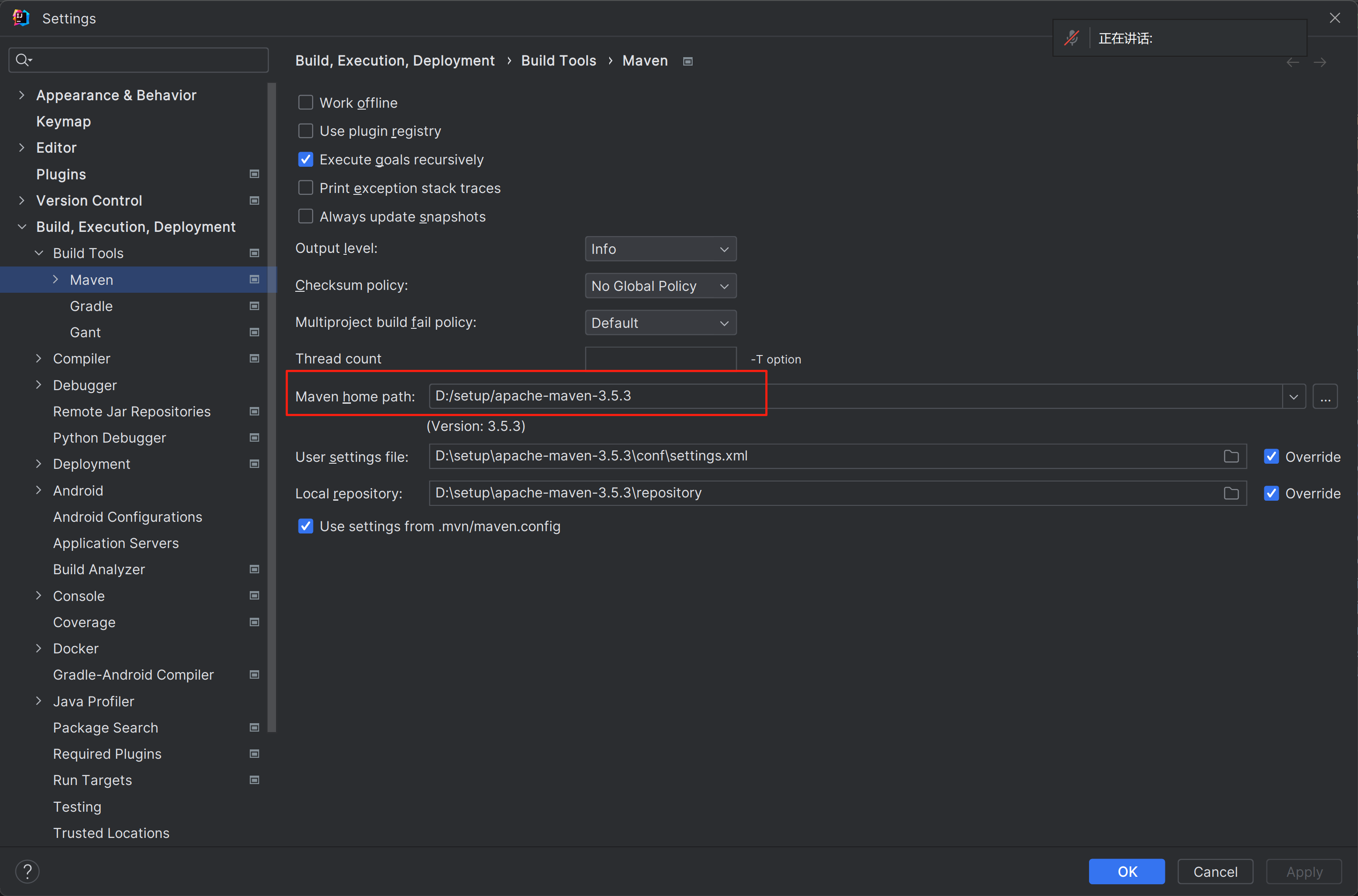Expand the Debugger node
The image size is (1358, 896).
click(x=38, y=385)
